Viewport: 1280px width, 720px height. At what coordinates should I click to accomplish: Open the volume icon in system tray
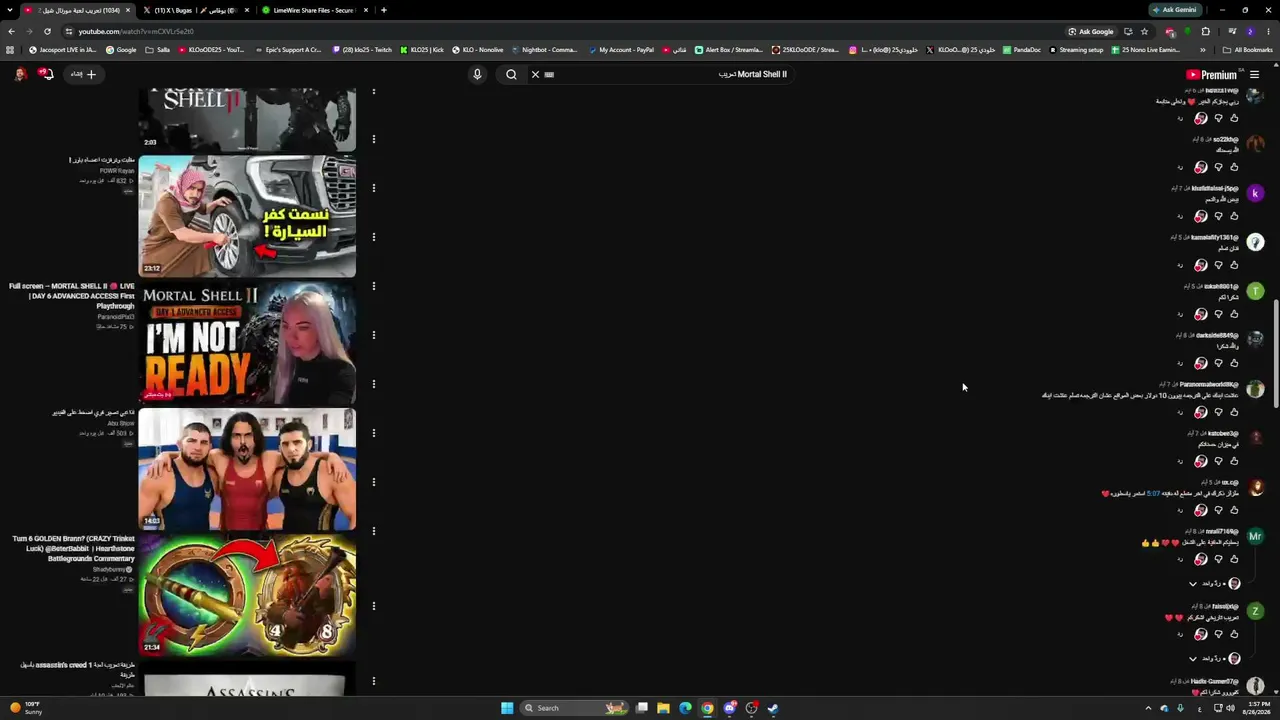1231,708
